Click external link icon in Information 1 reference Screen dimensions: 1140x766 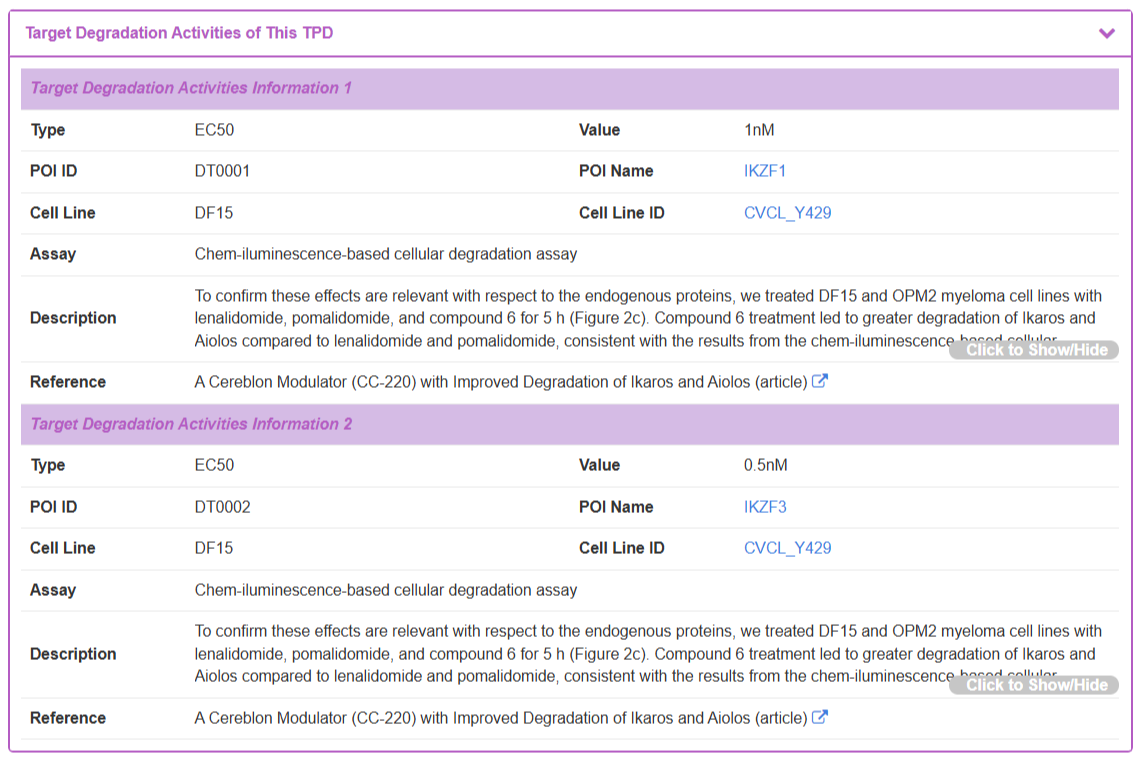tap(819, 381)
